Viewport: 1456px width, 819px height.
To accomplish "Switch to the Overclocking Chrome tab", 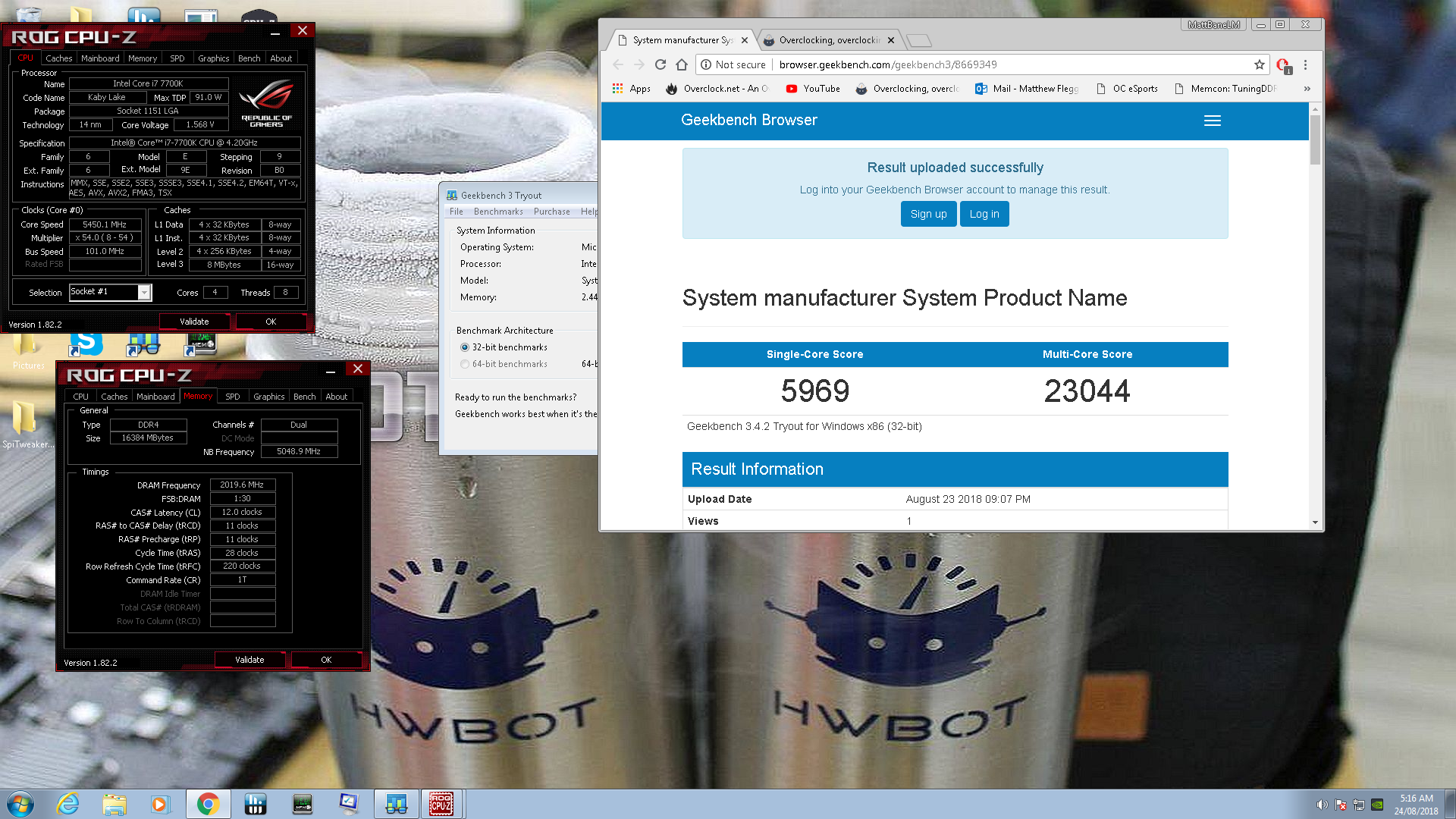I will tap(829, 40).
